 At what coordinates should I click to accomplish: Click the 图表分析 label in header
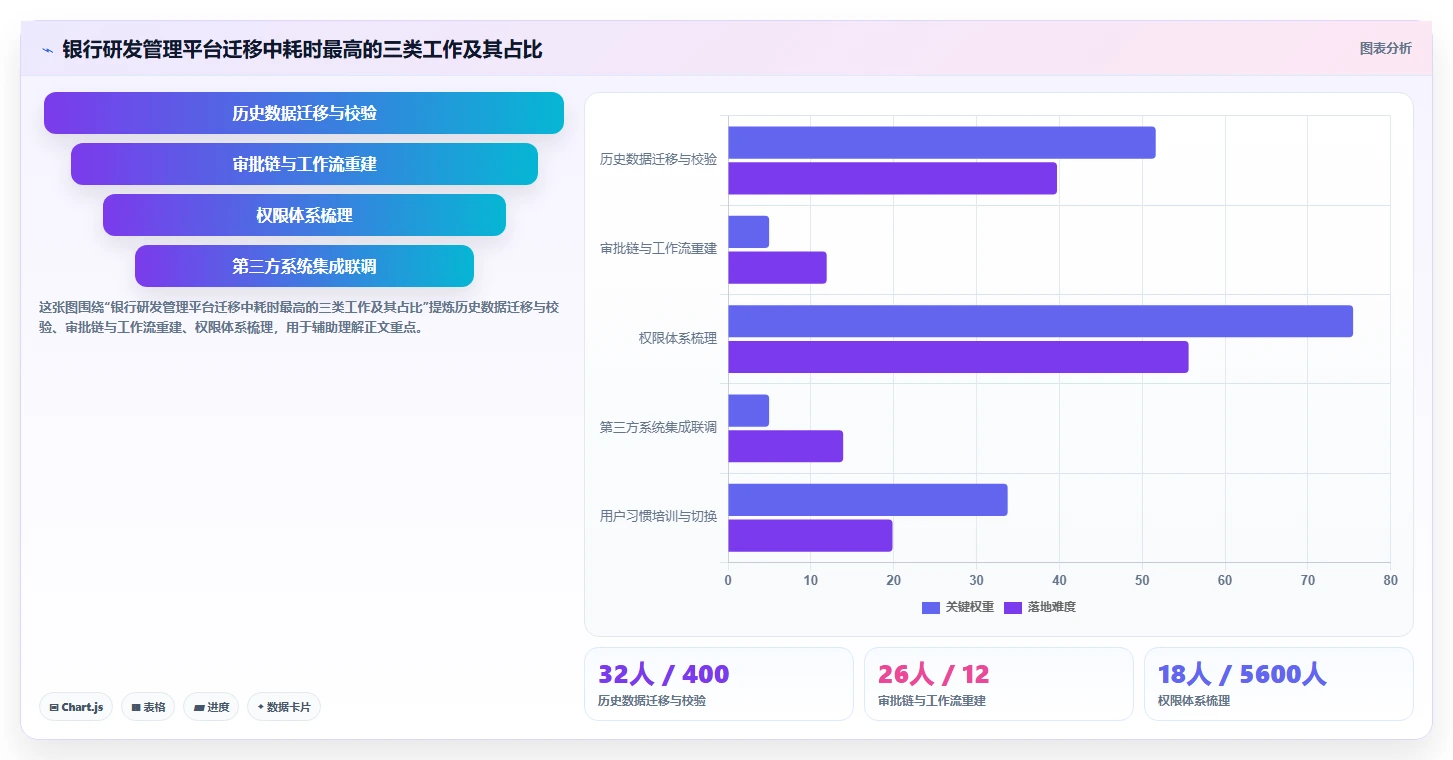click(x=1385, y=48)
